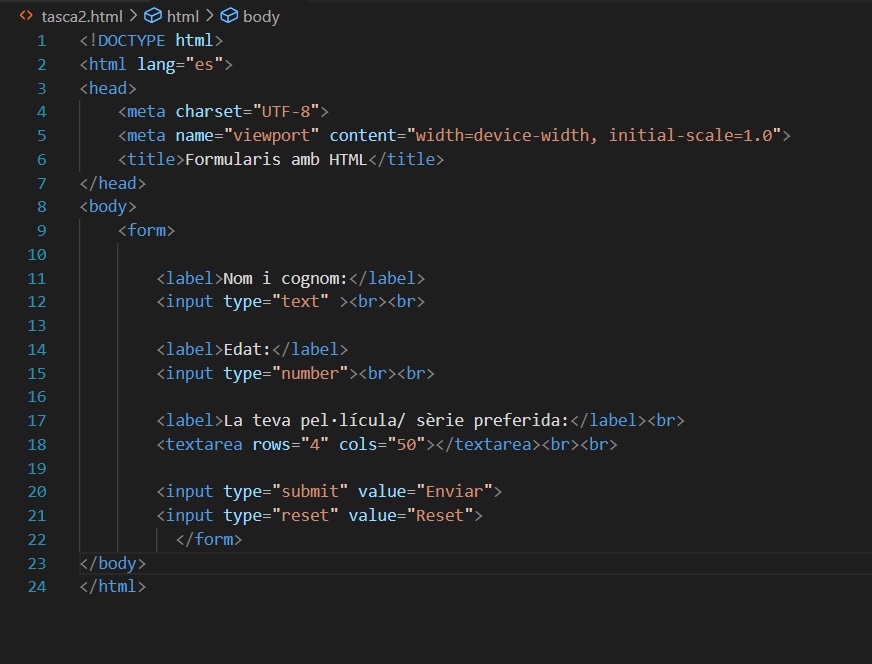The image size is (872, 664).
Task: Expand the body breadcrumb segment
Action: click(261, 16)
